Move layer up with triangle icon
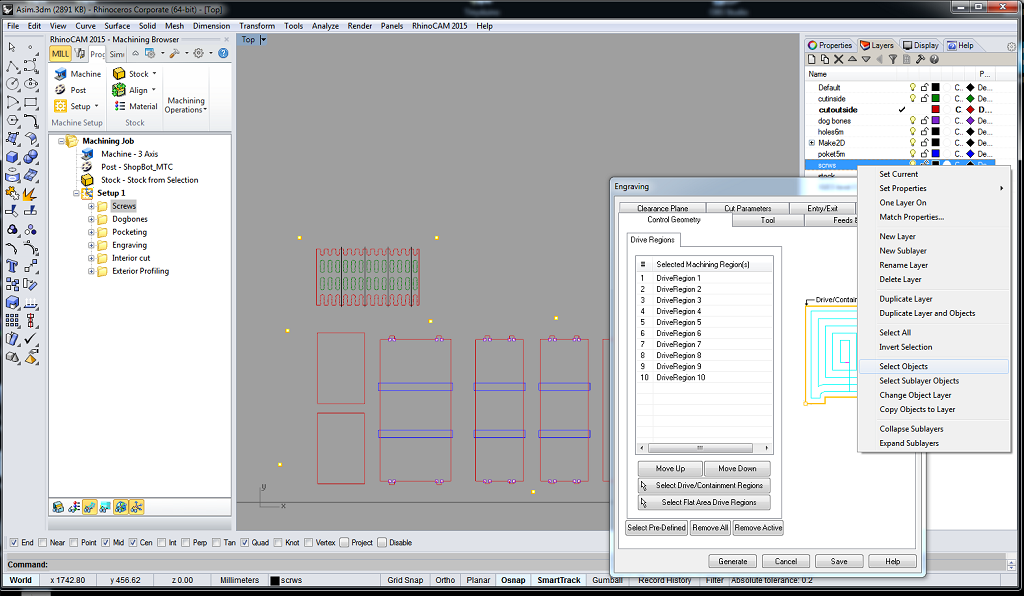 pyautogui.click(x=852, y=59)
